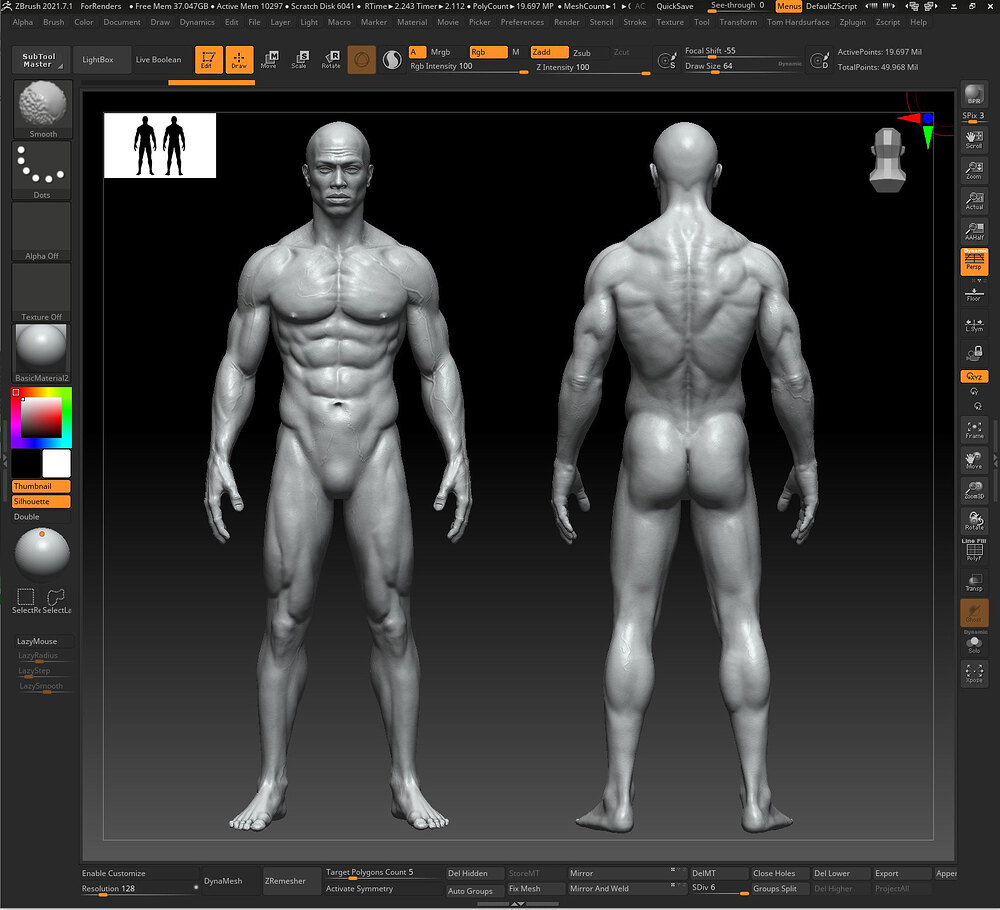
Task: Toggle the PolyF line fill icon
Action: [x=974, y=550]
